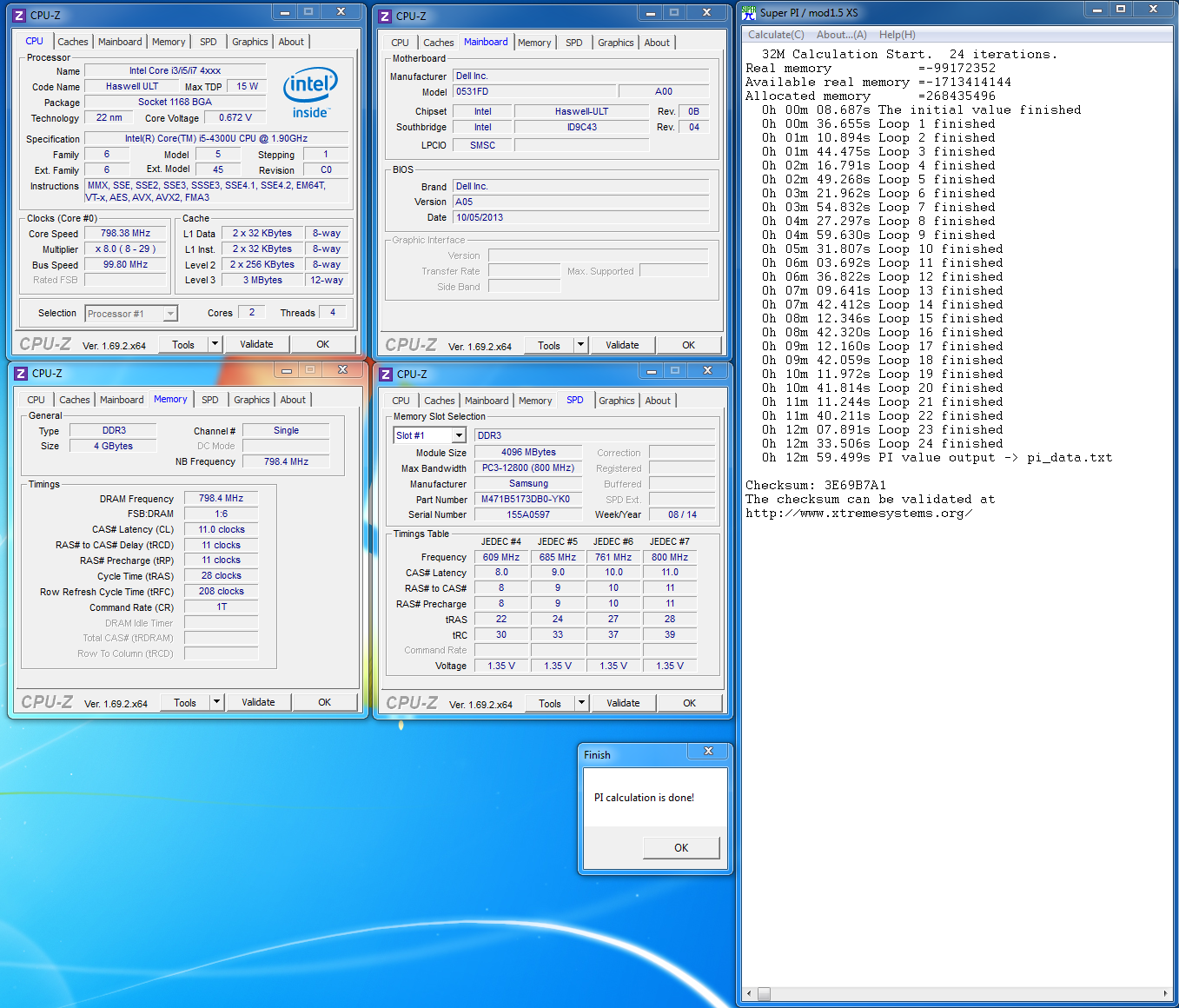This screenshot has width=1179, height=1008.
Task: Click Validate in the Mainboard window
Action: pos(622,345)
